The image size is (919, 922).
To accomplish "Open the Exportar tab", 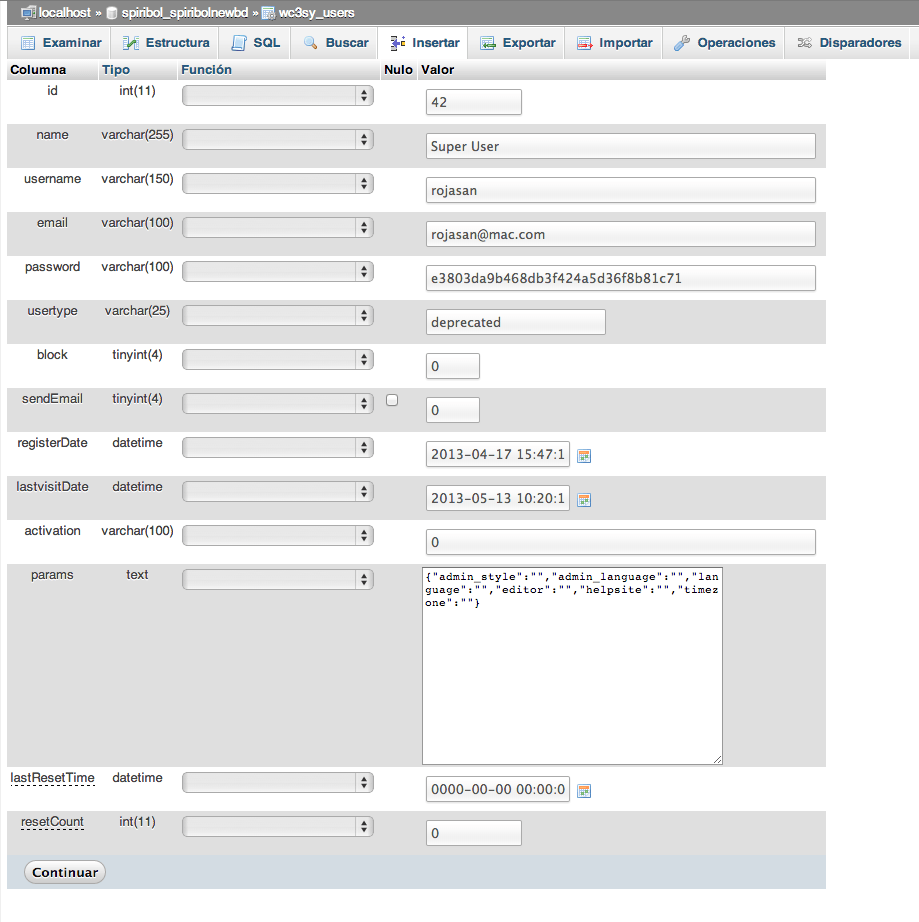I will tap(517, 43).
